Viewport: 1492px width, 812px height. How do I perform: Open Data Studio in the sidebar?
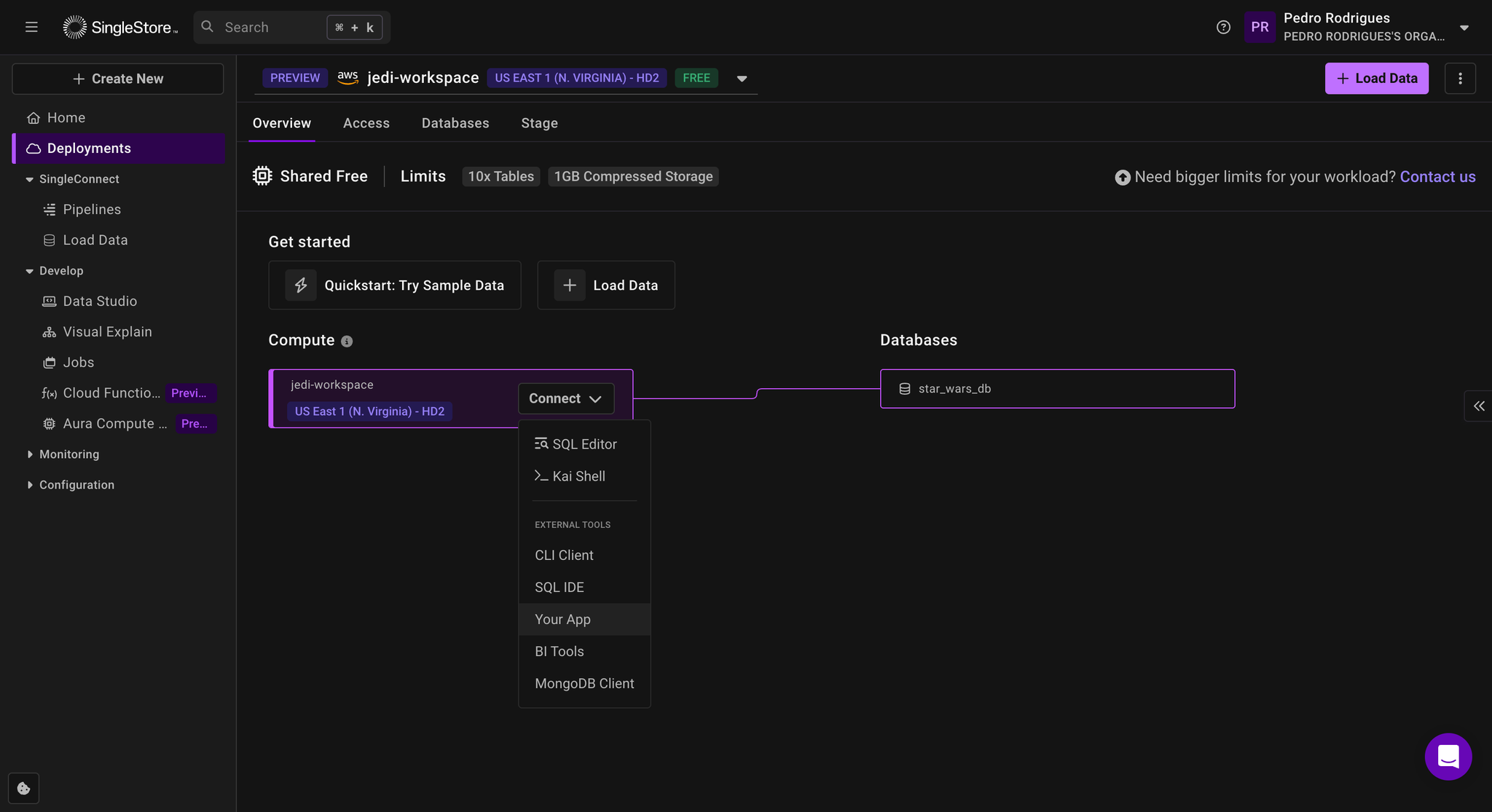[99, 301]
